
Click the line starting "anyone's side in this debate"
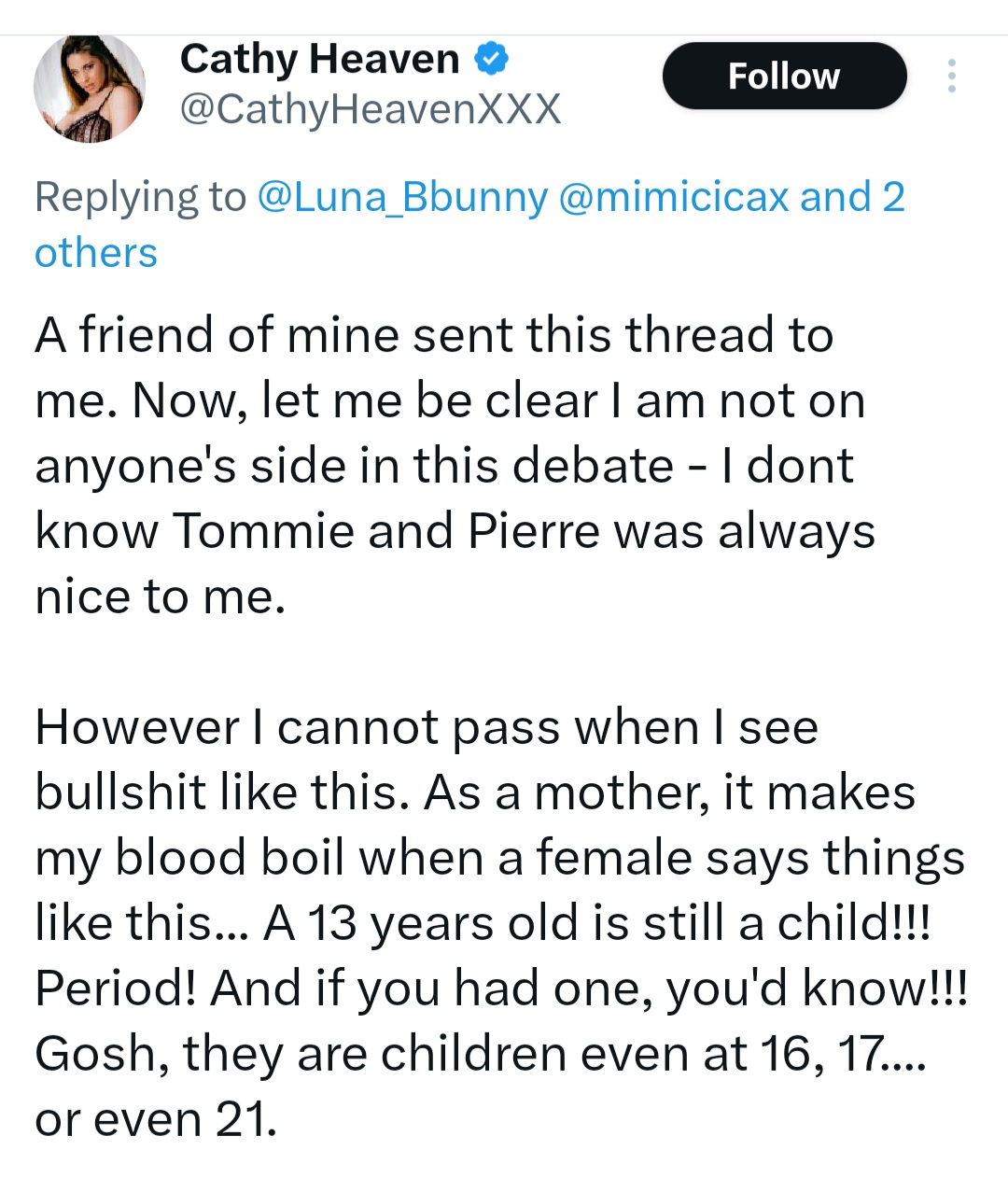[443, 466]
